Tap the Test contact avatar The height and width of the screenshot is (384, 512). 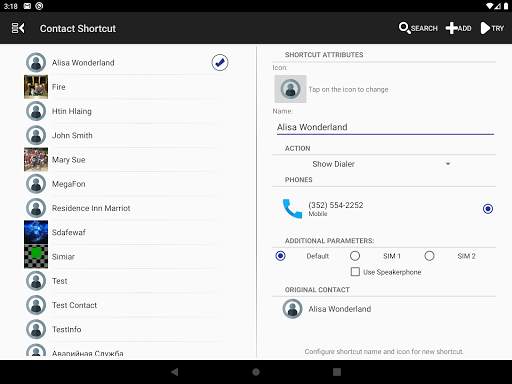pyautogui.click(x=36, y=281)
